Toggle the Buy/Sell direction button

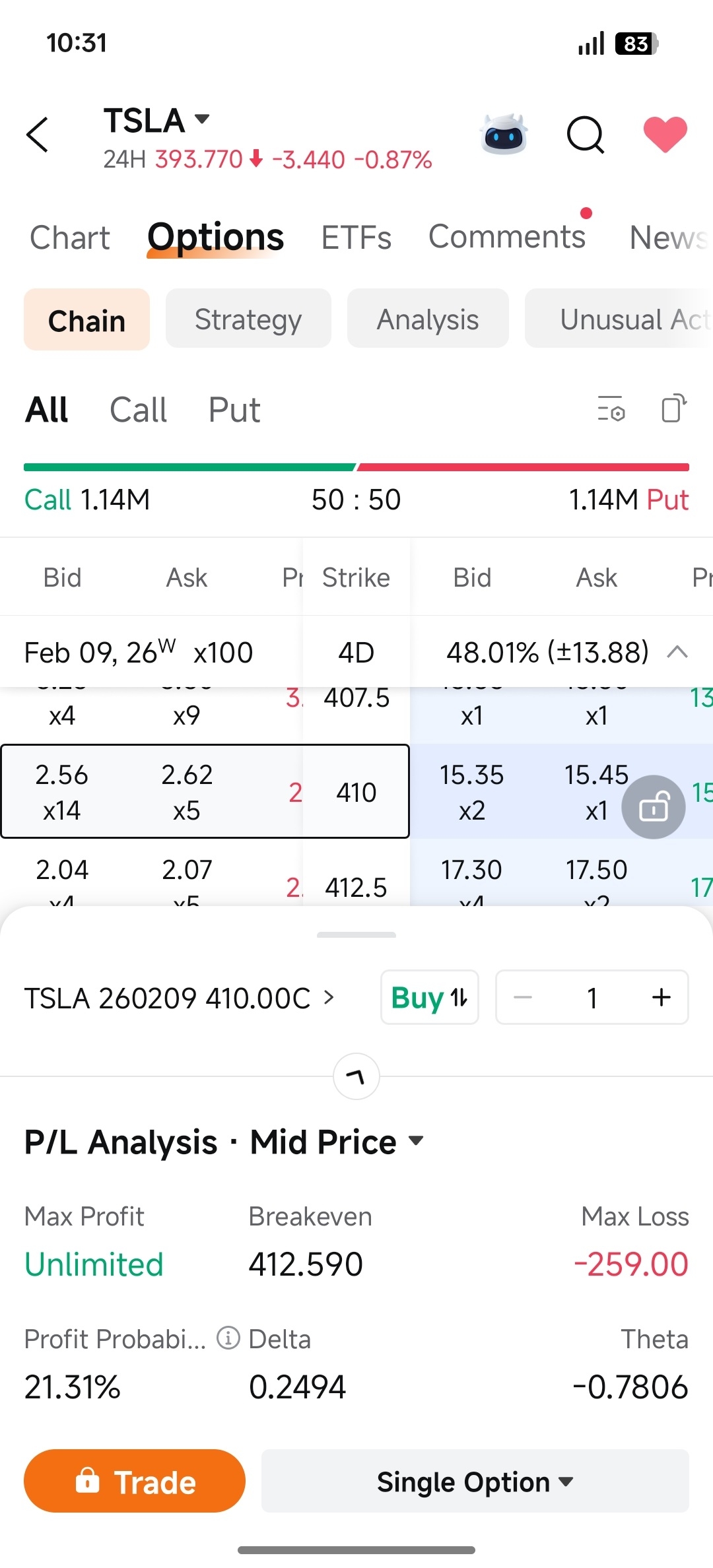click(430, 997)
